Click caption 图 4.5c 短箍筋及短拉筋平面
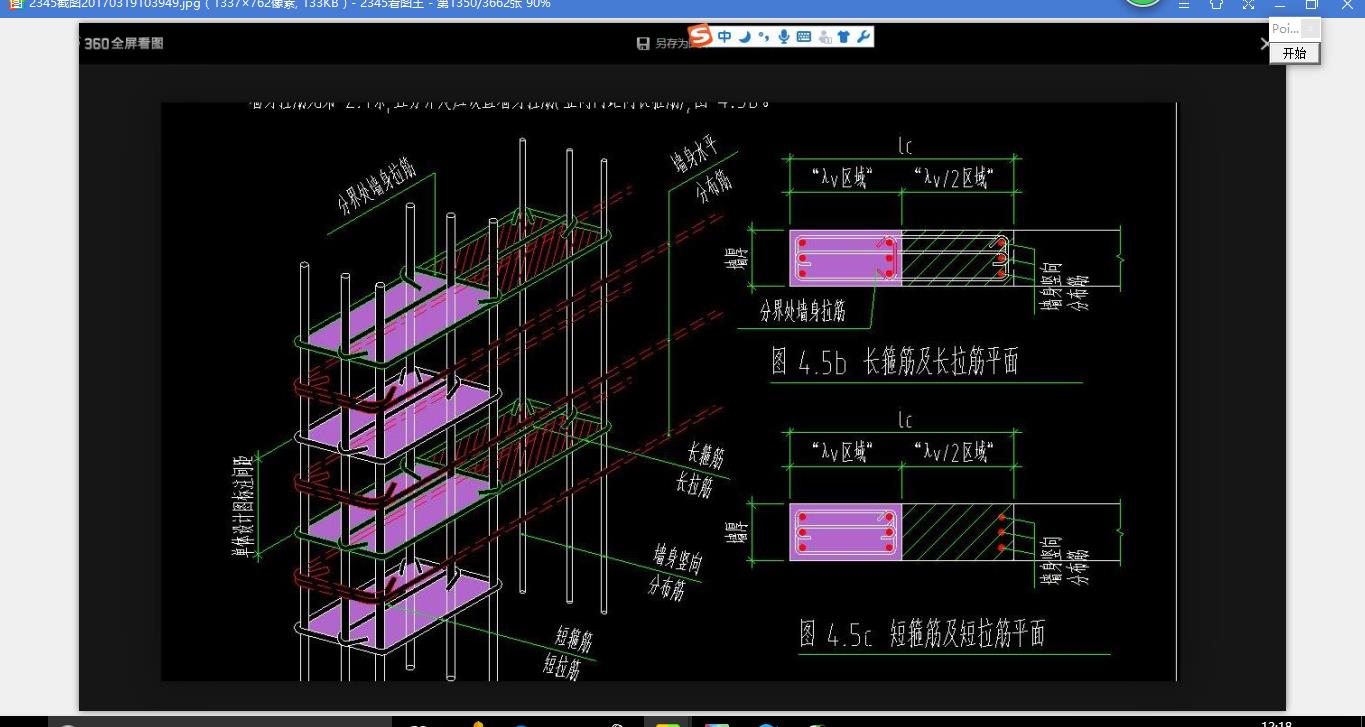 (922, 634)
